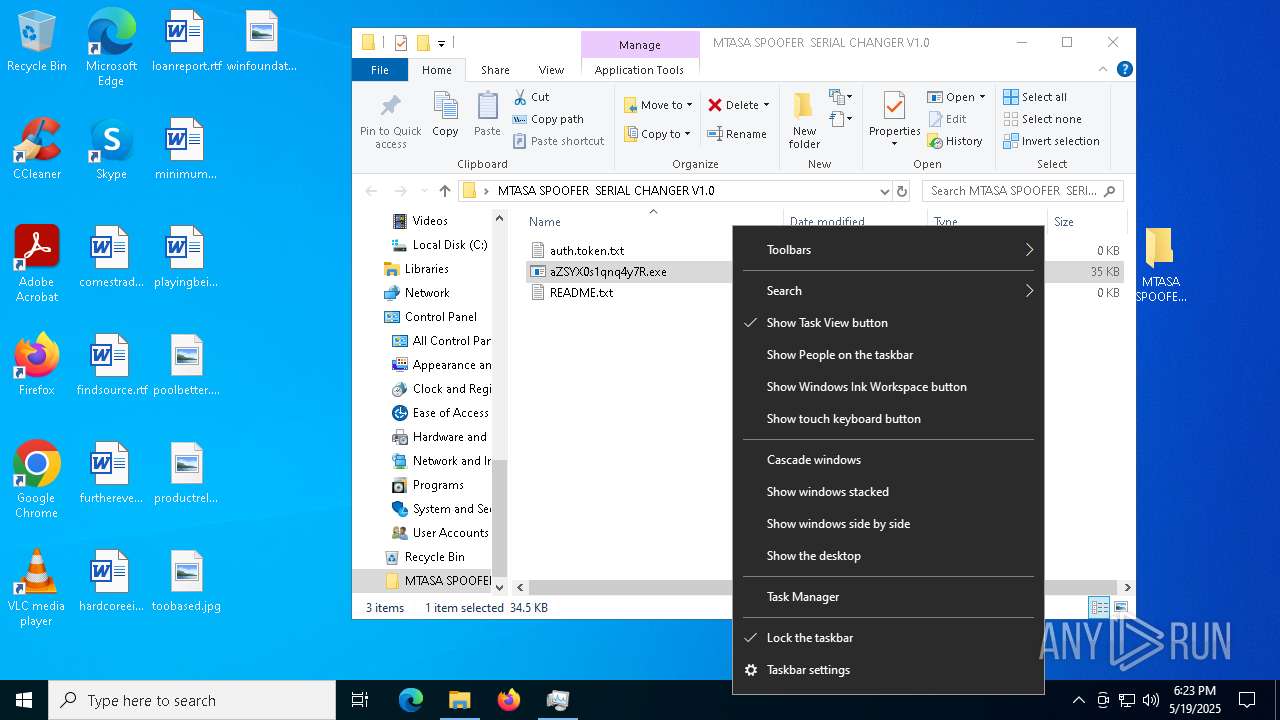
Task: Collapse the ribbon with chevron
Action: pyautogui.click(x=1103, y=69)
